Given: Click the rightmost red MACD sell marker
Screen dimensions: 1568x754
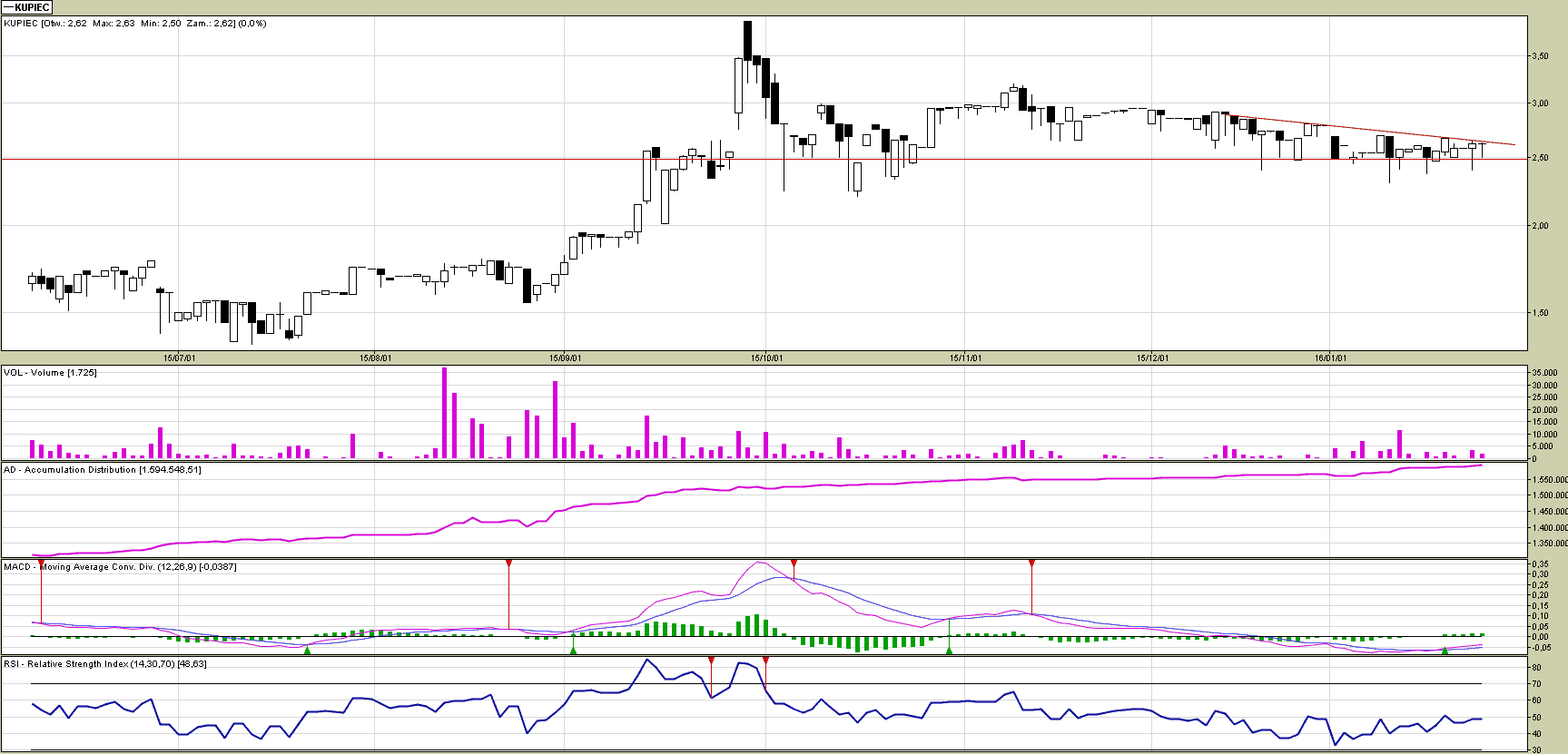Looking at the screenshot, I should [x=1031, y=564].
